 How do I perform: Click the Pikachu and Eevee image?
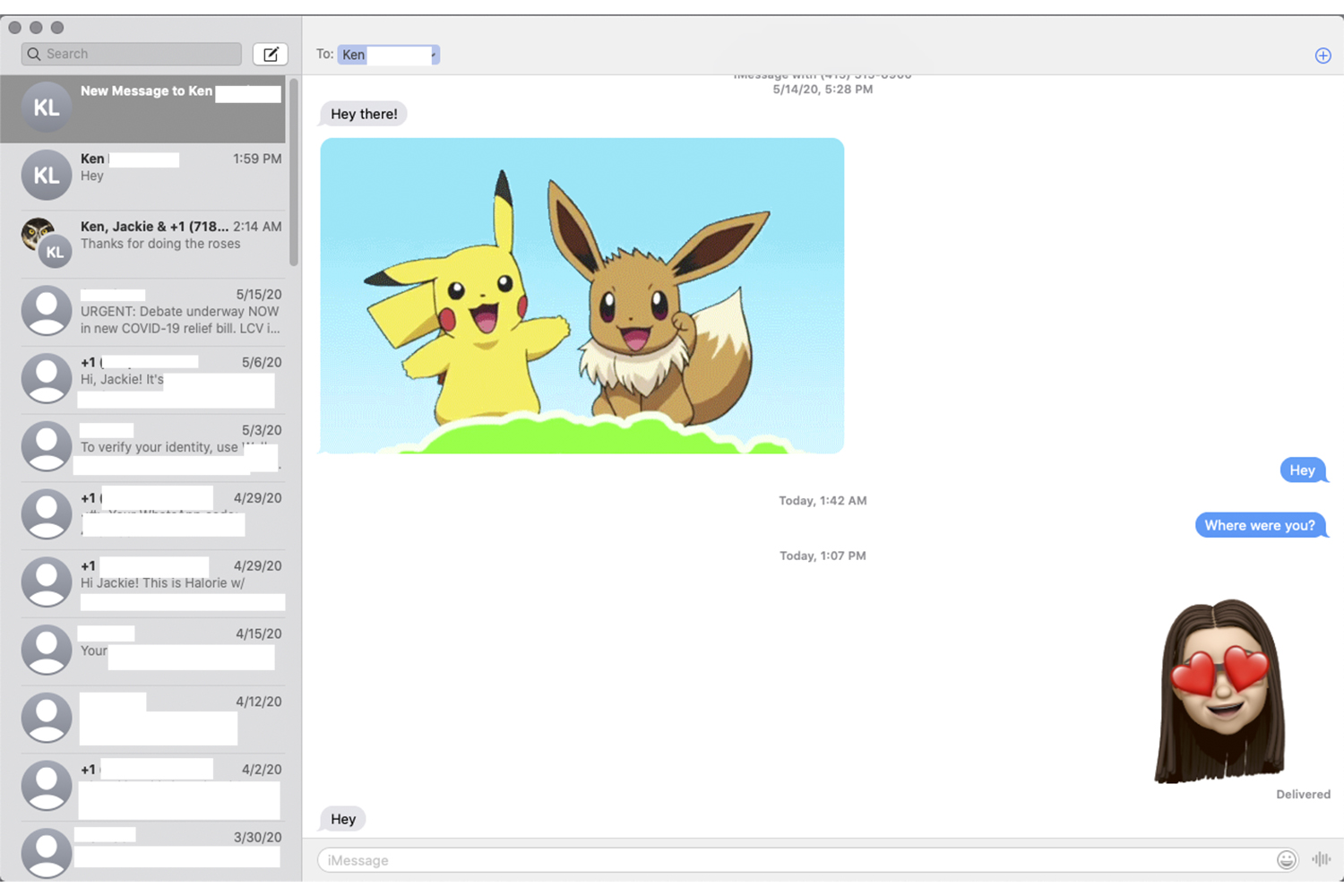pos(582,296)
